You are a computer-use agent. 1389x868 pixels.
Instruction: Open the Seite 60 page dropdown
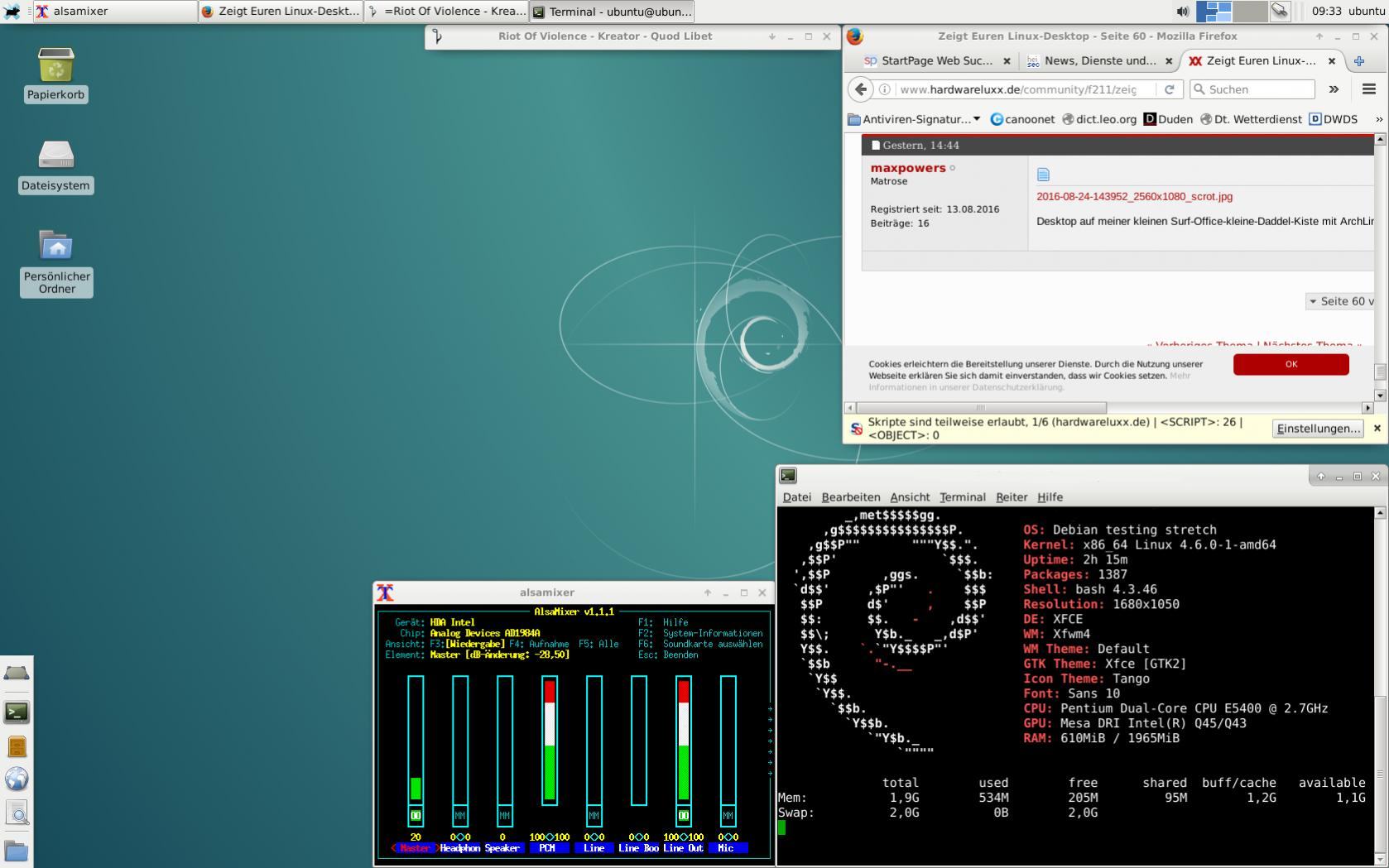point(1340,301)
